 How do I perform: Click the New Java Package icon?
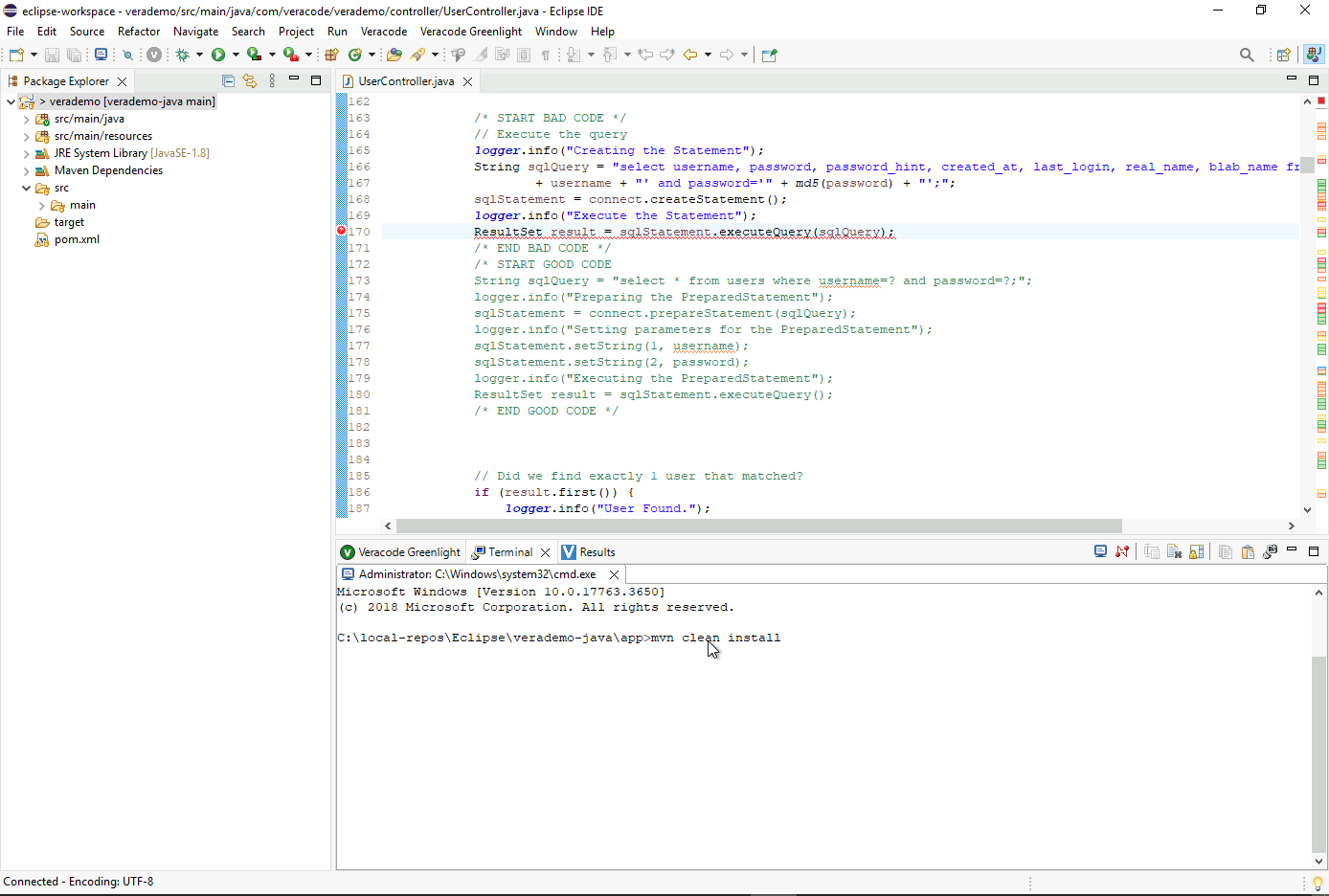click(x=332, y=55)
